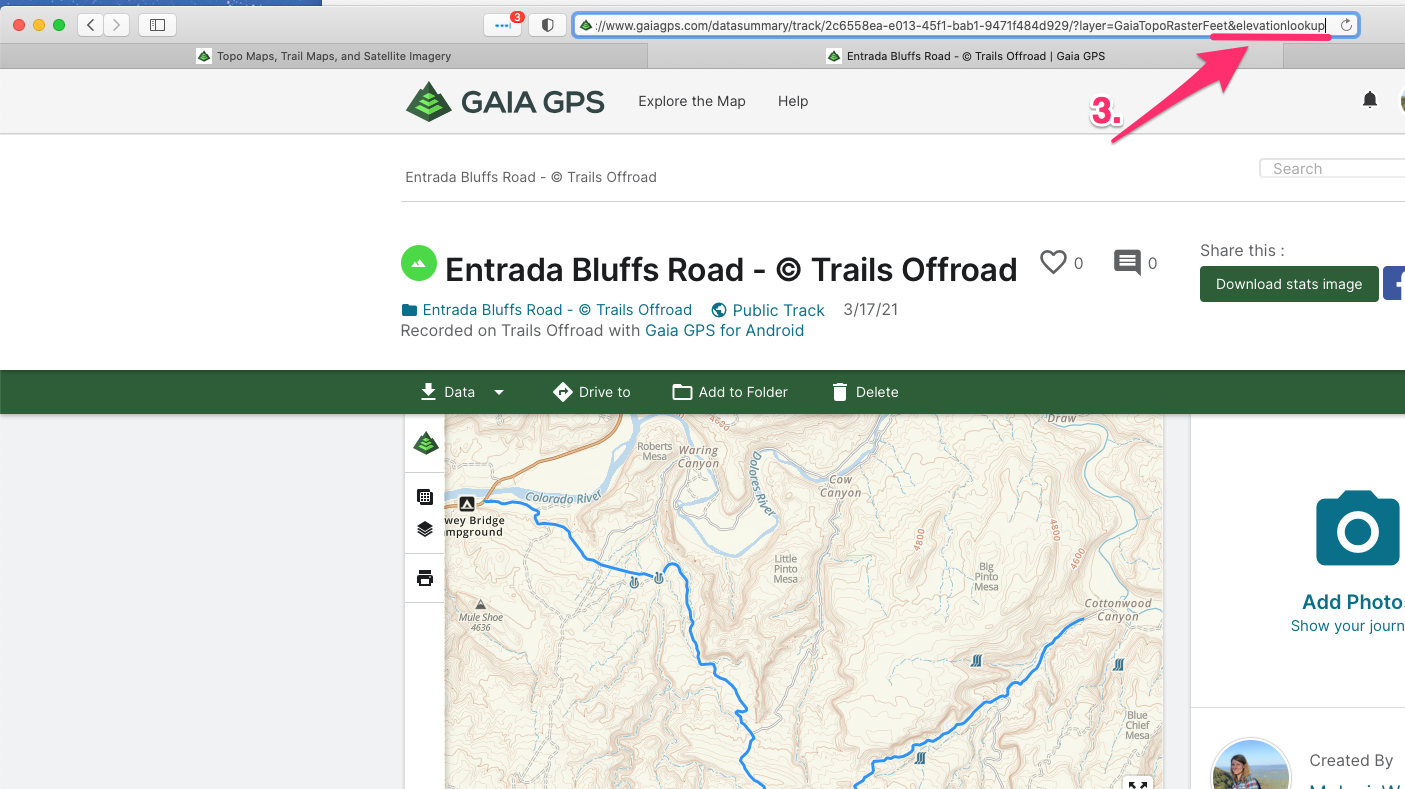Click the breadcrumb Entrada Bluffs Road text

[531, 177]
